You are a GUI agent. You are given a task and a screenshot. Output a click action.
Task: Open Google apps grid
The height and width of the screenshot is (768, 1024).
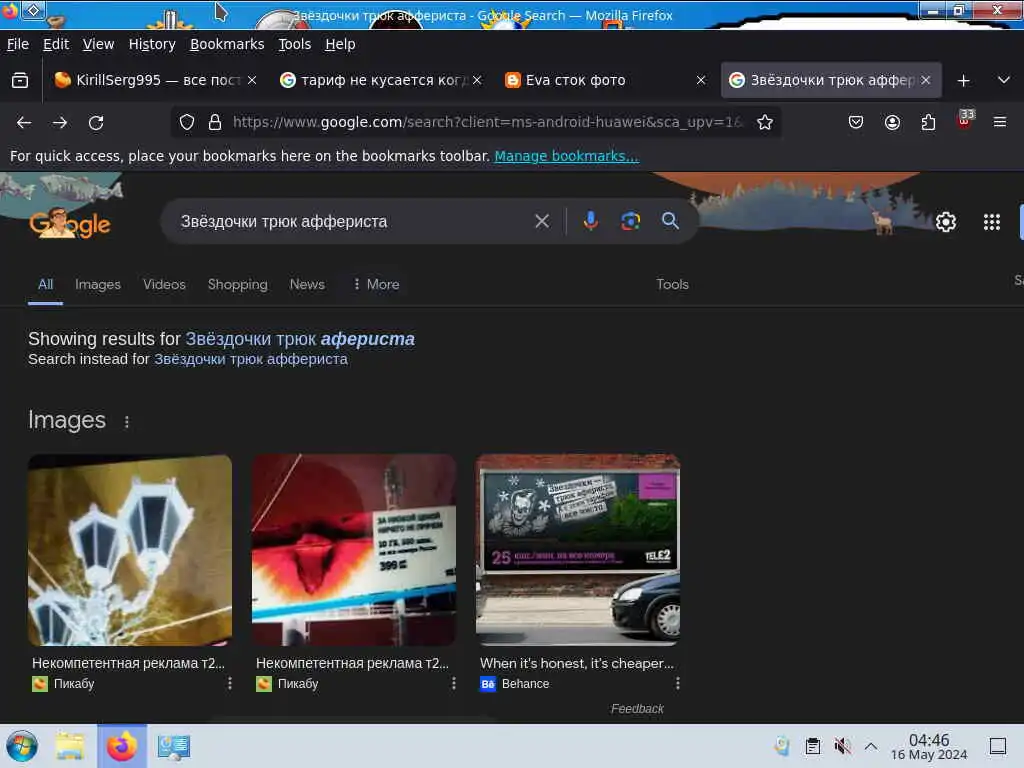992,222
